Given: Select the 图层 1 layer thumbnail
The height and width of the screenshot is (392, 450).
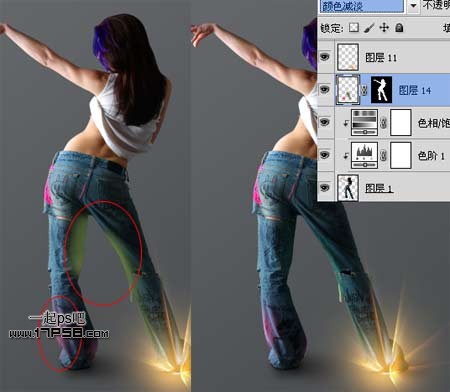Looking at the screenshot, I should 348,188.
